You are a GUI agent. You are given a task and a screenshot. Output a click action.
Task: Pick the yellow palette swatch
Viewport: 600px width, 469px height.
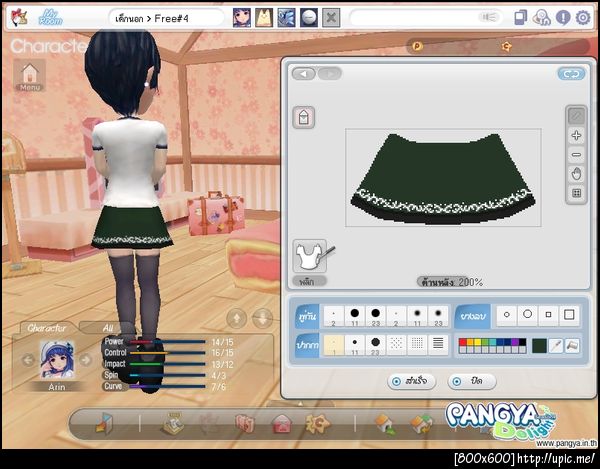(478, 342)
